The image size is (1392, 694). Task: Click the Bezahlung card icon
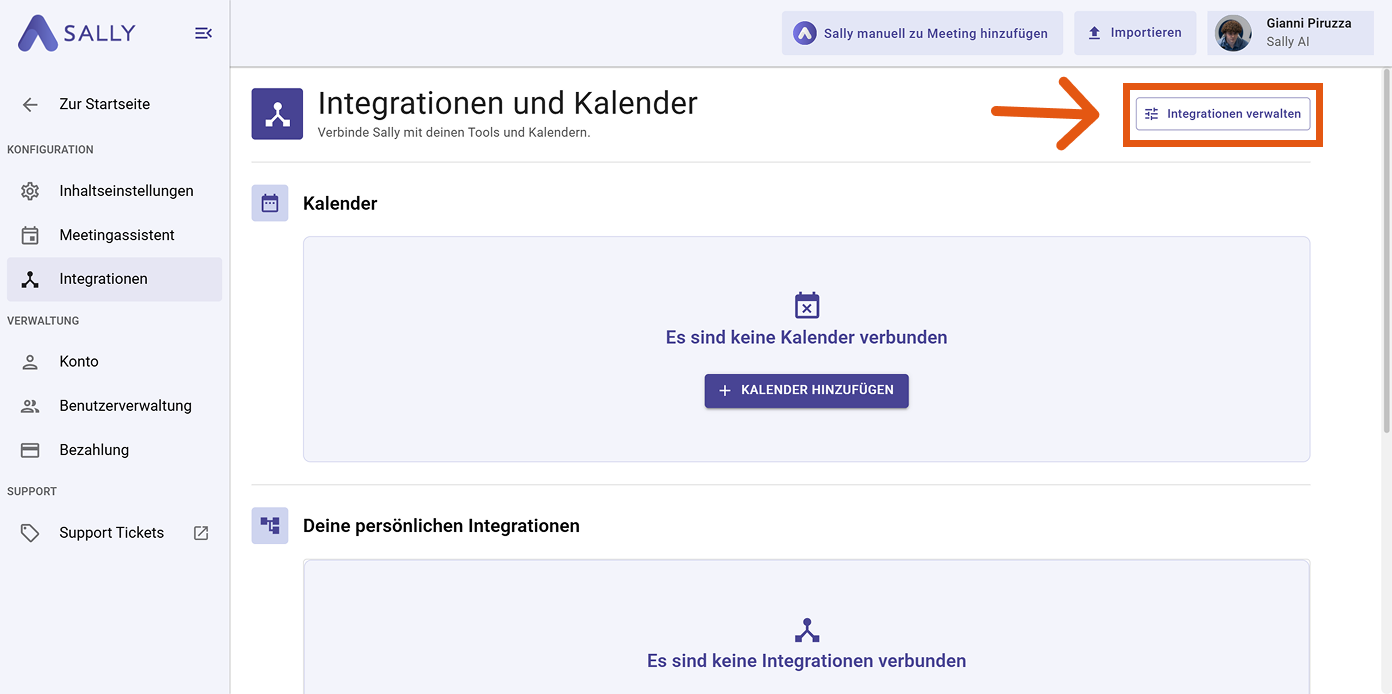pos(30,450)
